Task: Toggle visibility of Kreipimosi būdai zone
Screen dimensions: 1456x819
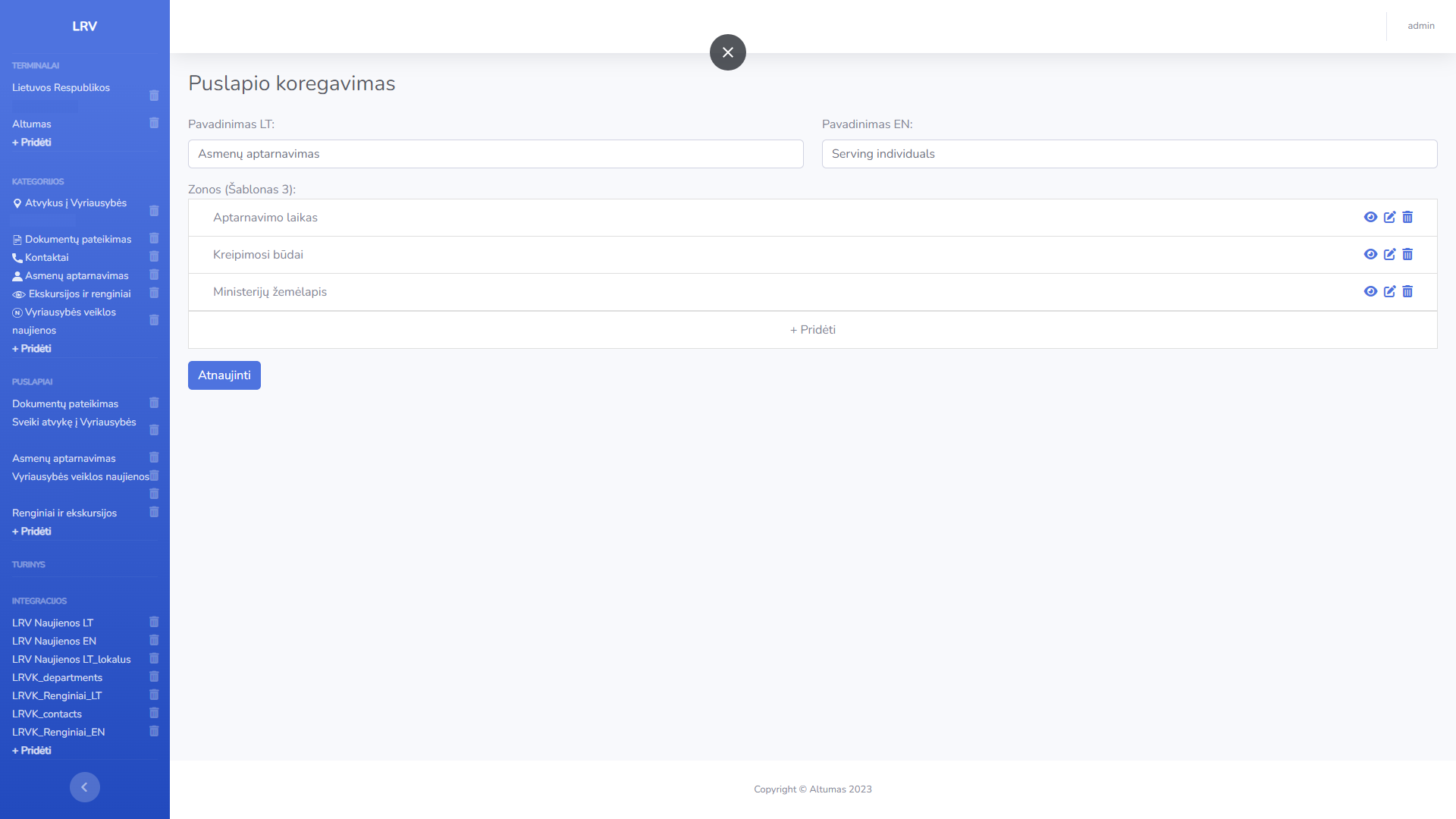Action: 1370,255
